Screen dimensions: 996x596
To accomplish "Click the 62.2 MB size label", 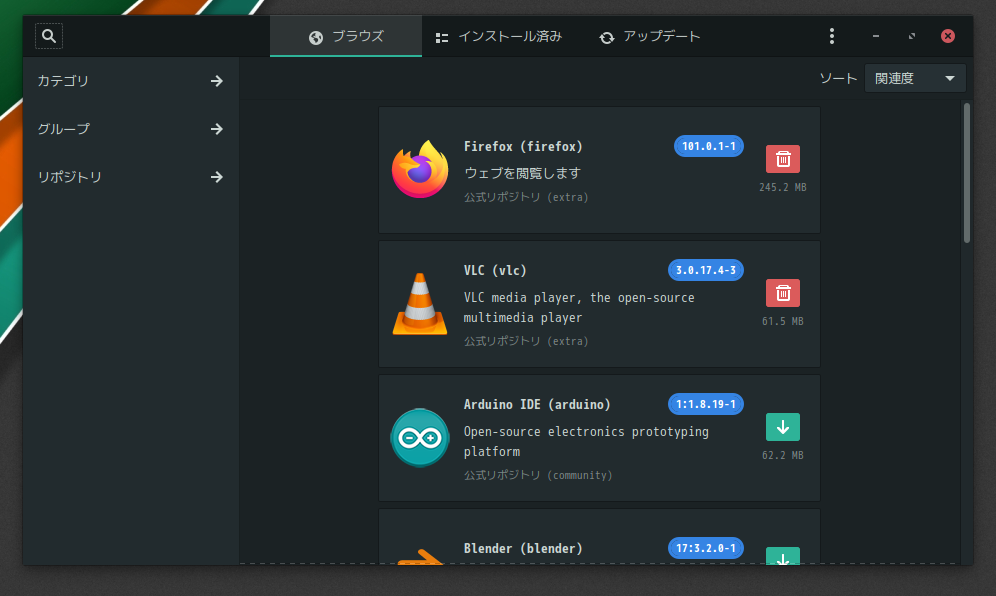I will [x=783, y=456].
